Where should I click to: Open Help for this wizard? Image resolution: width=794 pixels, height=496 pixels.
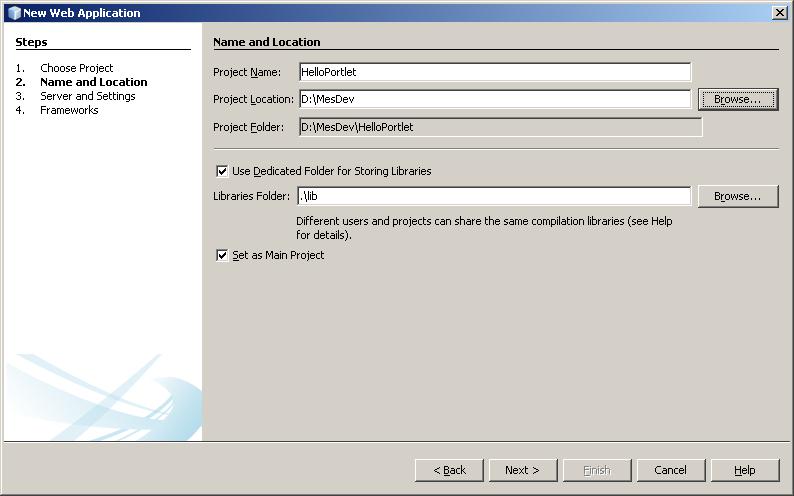point(744,470)
